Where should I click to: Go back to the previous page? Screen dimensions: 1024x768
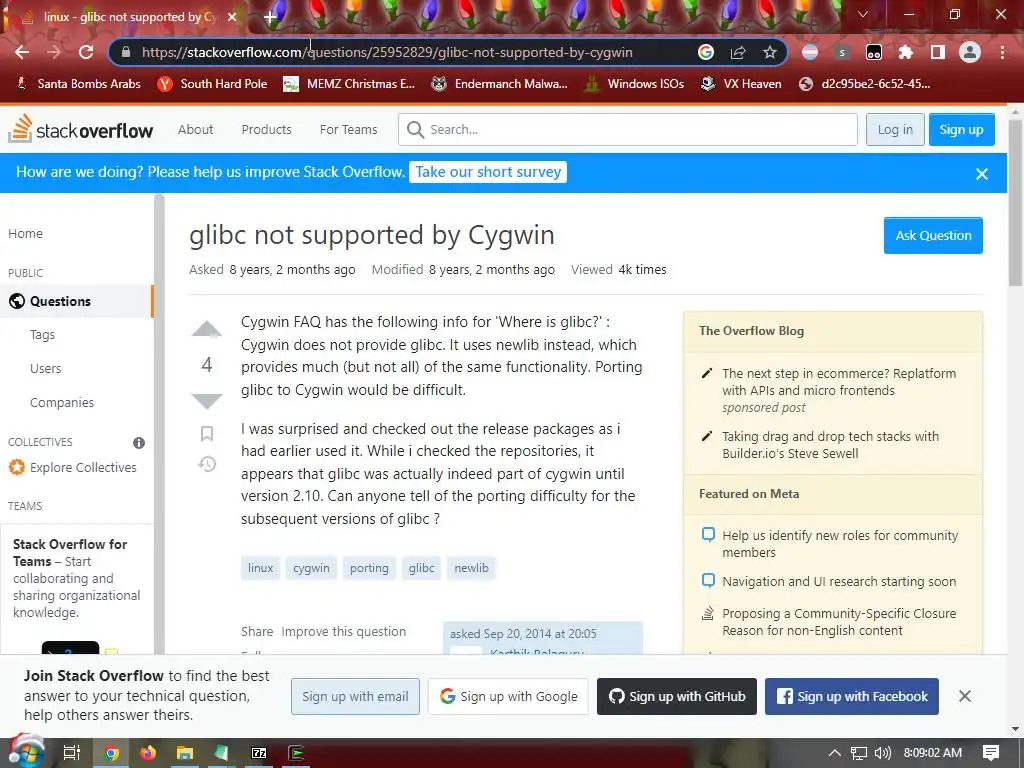pos(22,52)
